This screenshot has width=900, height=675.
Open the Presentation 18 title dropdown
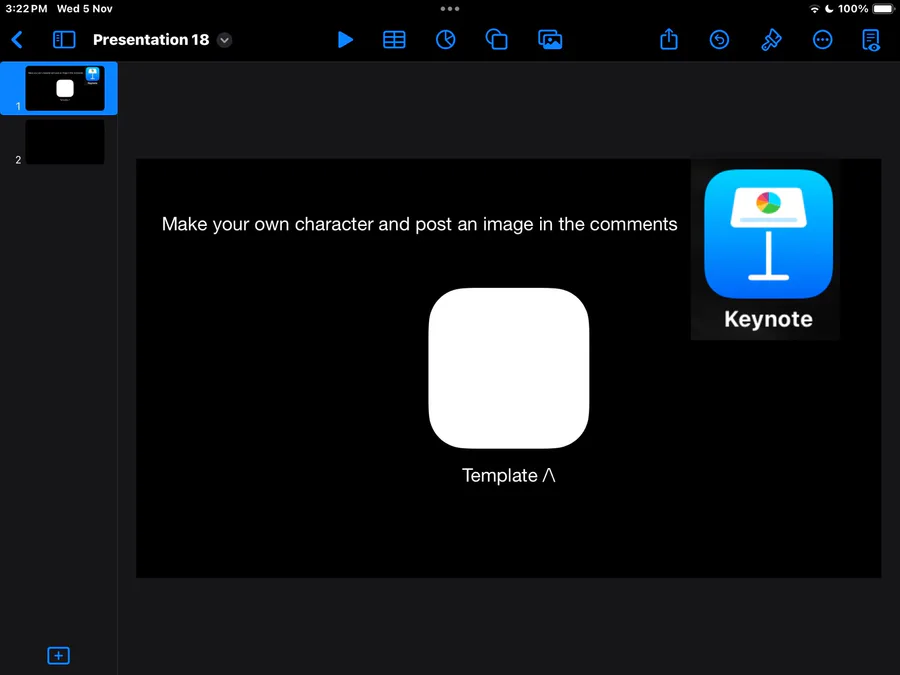click(x=224, y=40)
